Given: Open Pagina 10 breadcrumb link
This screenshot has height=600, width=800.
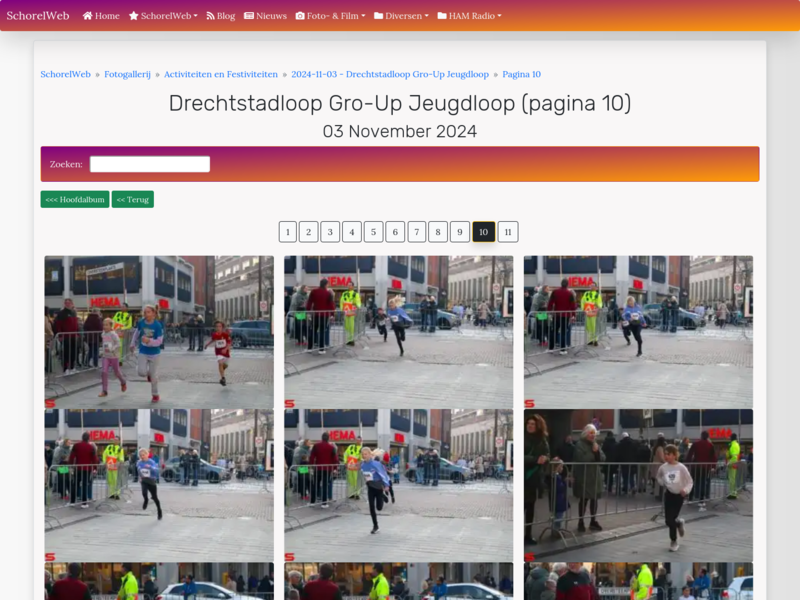Looking at the screenshot, I should click(521, 74).
